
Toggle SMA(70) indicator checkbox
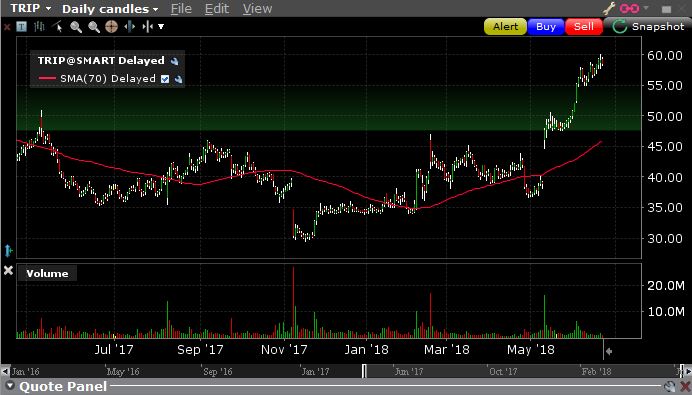(x=165, y=79)
